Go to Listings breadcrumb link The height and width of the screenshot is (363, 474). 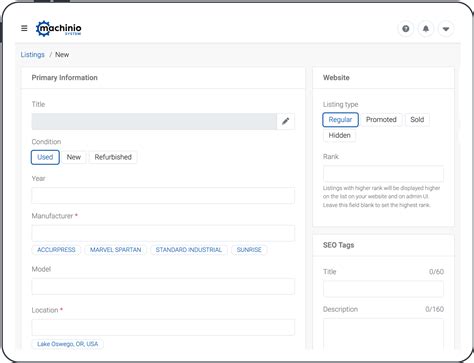pos(32,55)
